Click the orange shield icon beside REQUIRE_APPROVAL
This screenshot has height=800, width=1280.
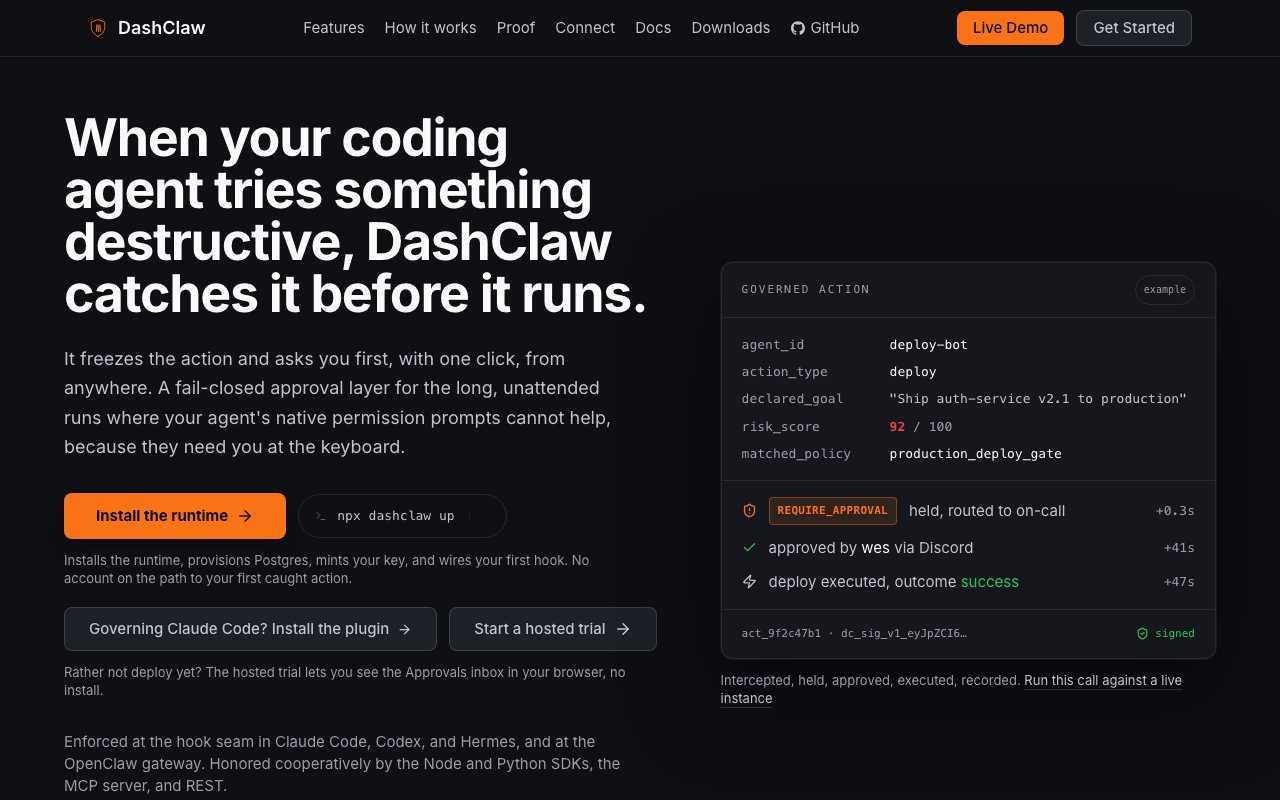(749, 511)
